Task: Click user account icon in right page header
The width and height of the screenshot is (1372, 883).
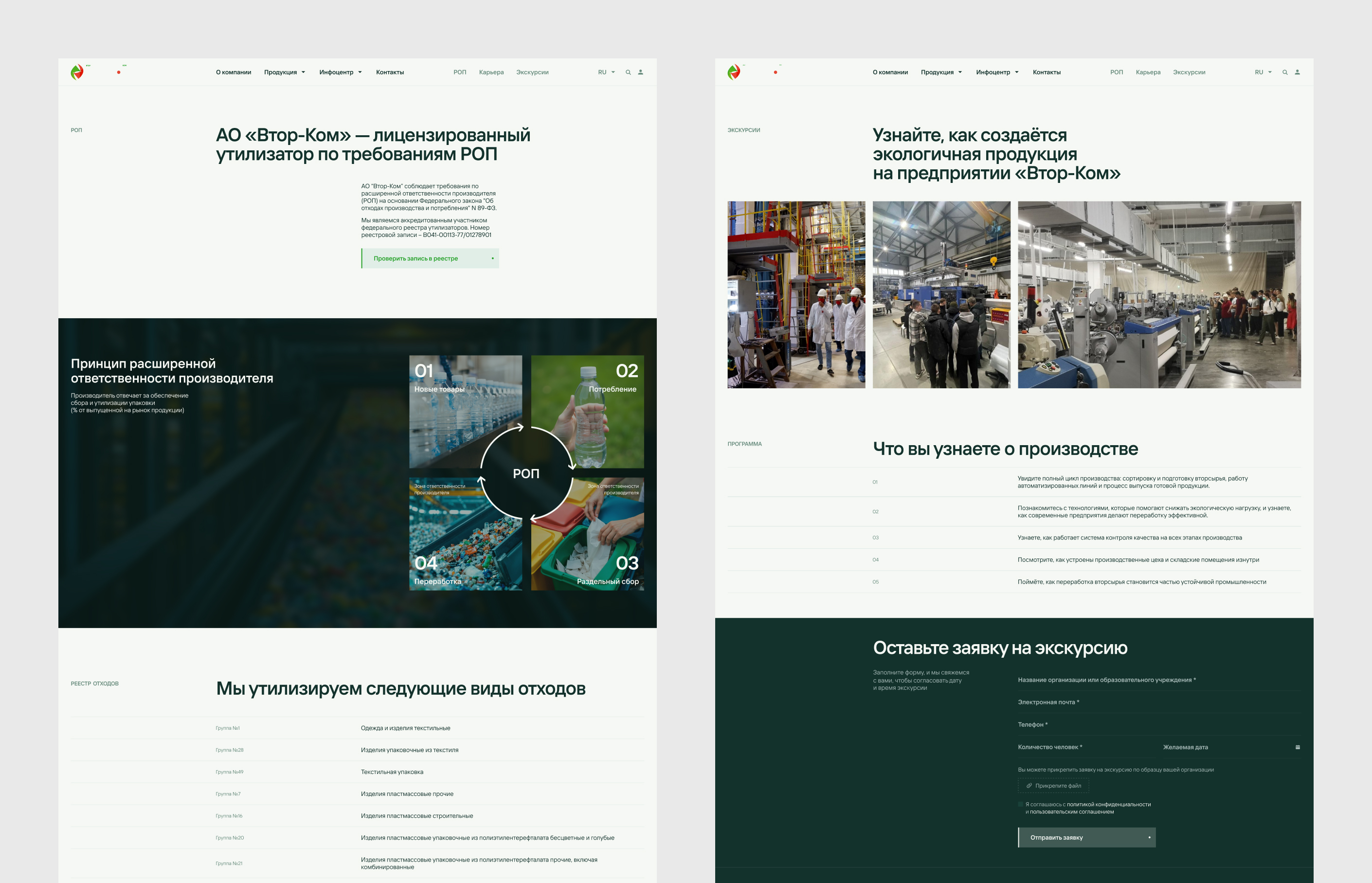Action: tap(1298, 72)
